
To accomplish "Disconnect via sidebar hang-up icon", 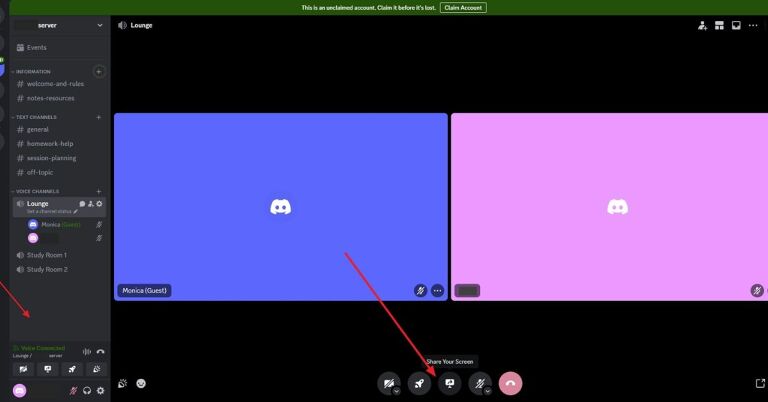I will pyautogui.click(x=100, y=352).
